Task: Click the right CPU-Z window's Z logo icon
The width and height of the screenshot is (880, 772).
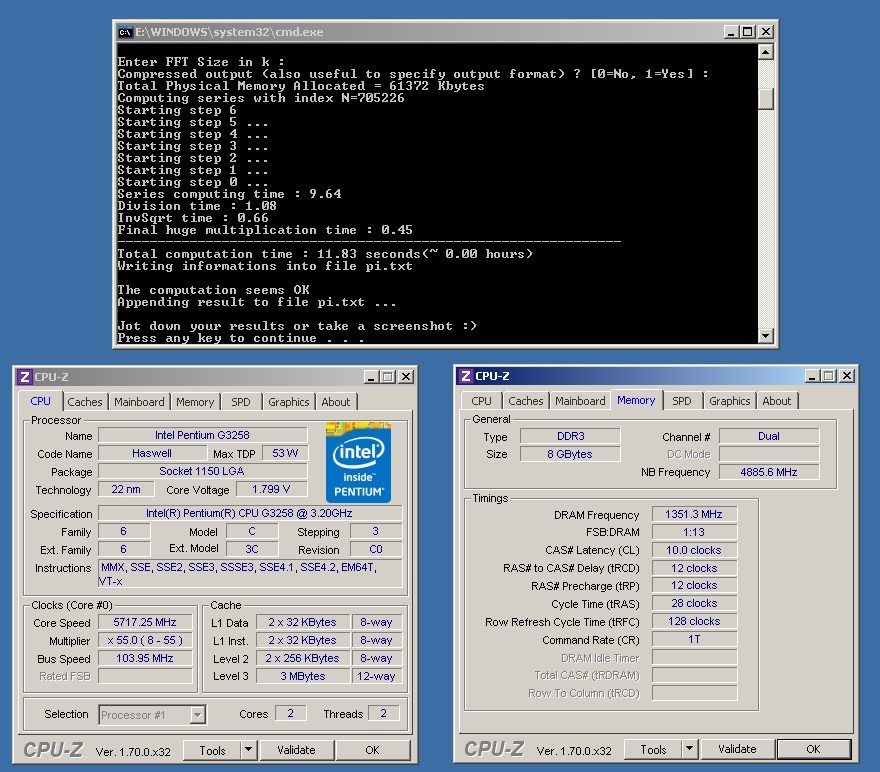Action: (465, 376)
